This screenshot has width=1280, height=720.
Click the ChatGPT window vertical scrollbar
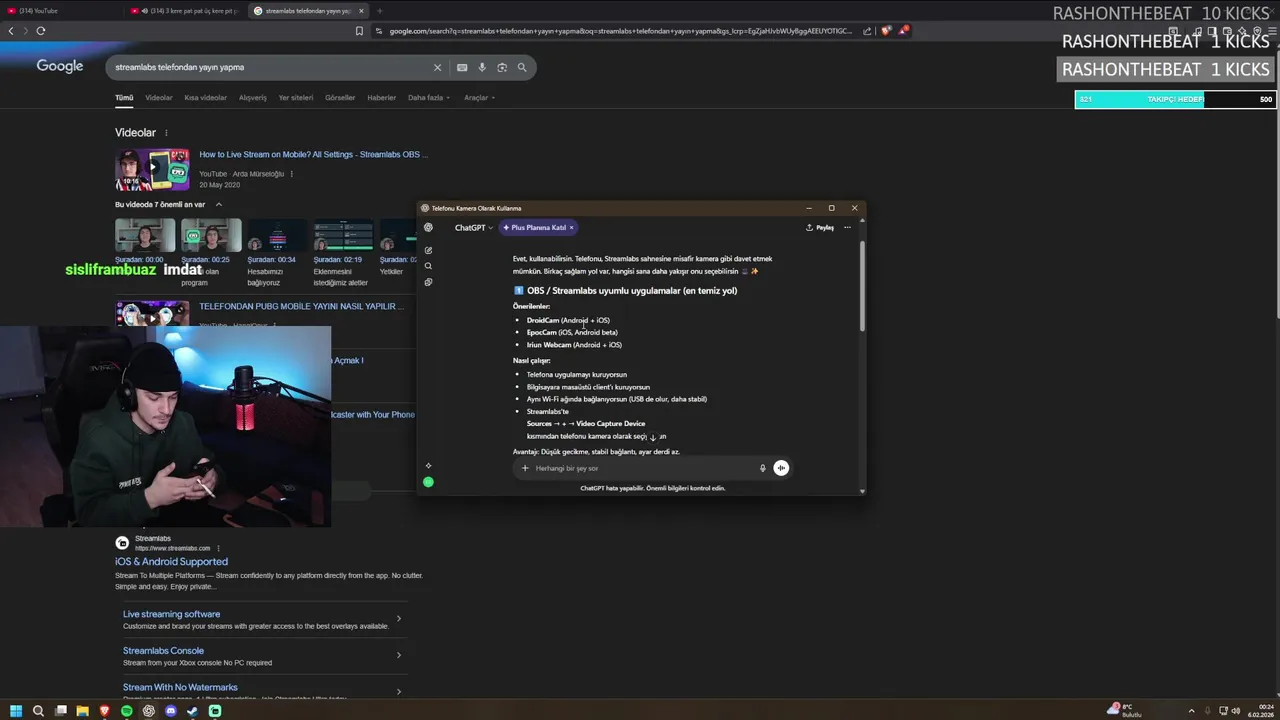pos(862,287)
